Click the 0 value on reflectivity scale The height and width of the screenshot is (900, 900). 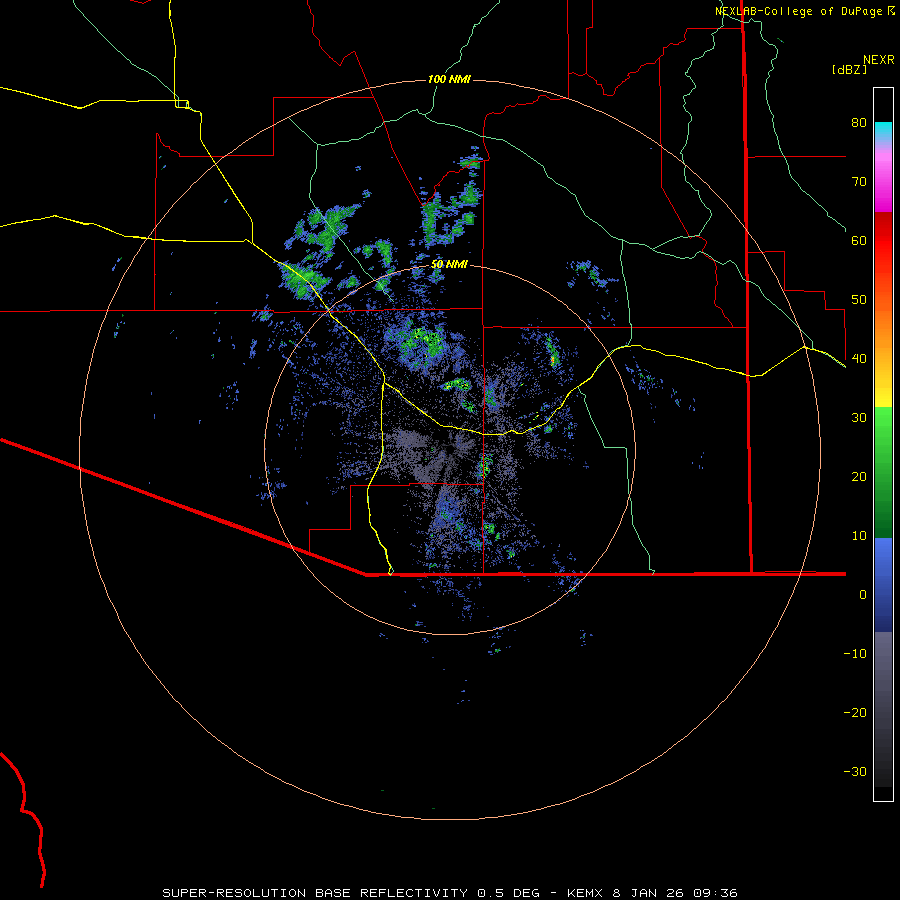(x=863, y=595)
